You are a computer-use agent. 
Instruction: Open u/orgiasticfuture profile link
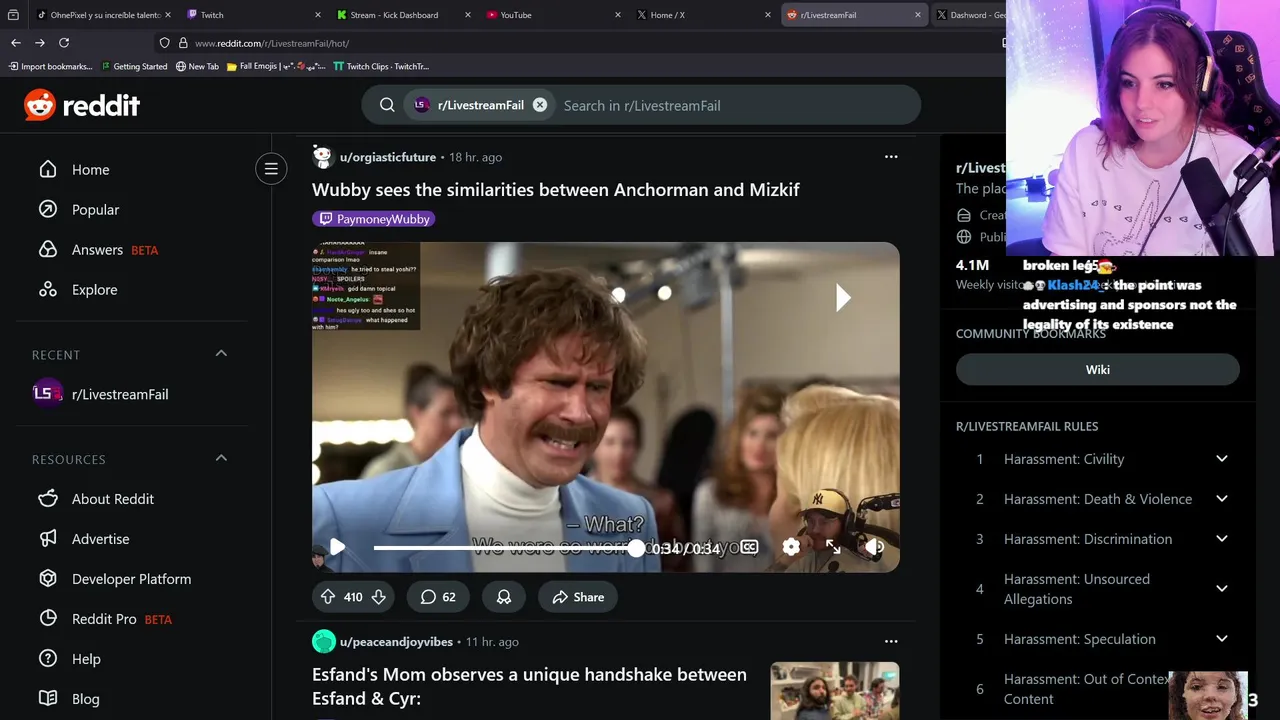coord(388,157)
